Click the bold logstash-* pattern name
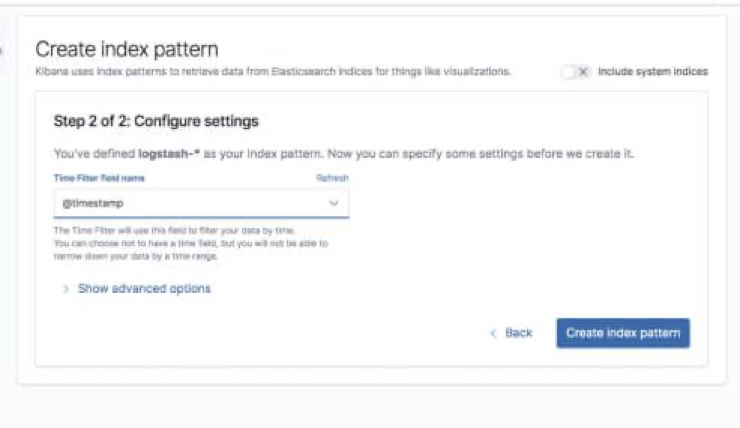This screenshot has height=428, width=740. [x=169, y=154]
